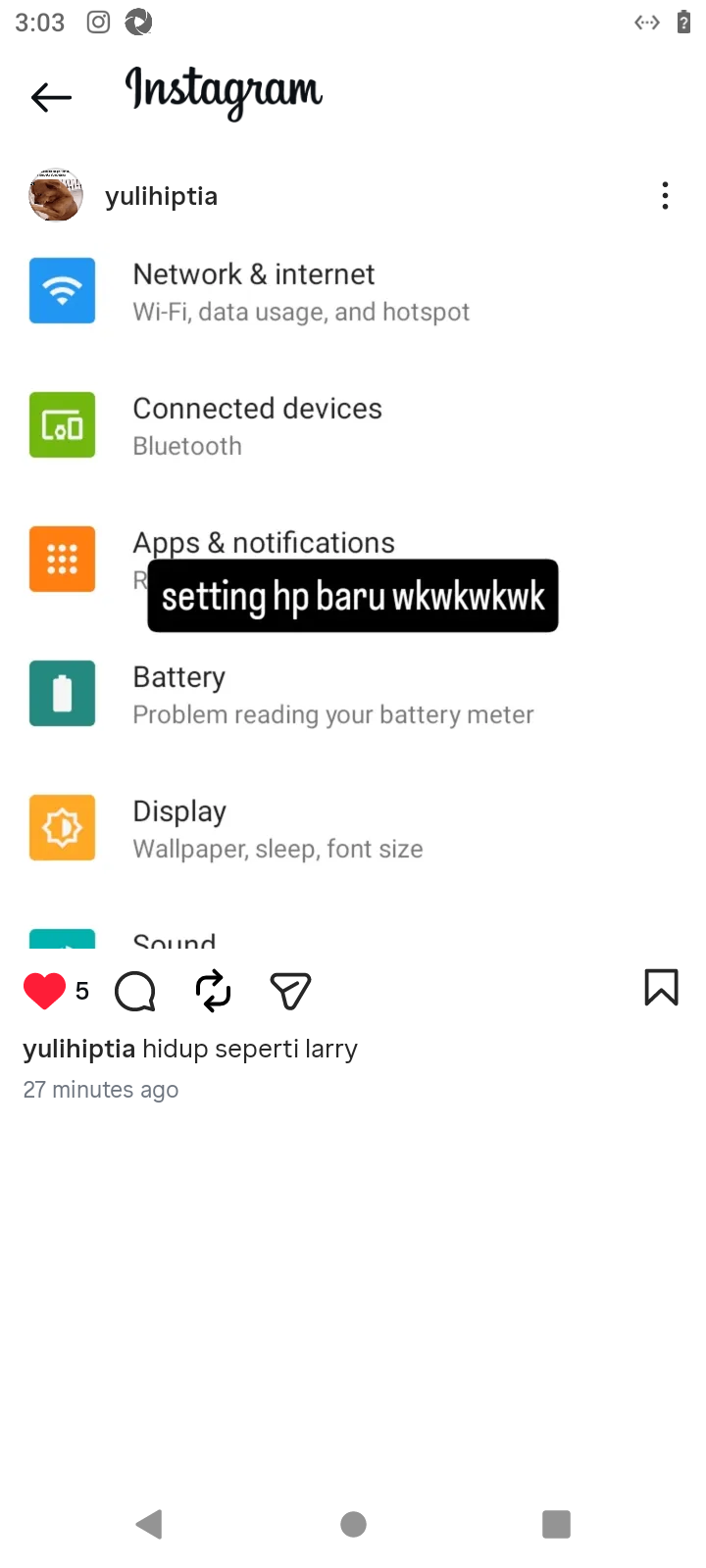Tap green Connected devices icon
The image size is (706, 1568).
pyautogui.click(x=62, y=424)
